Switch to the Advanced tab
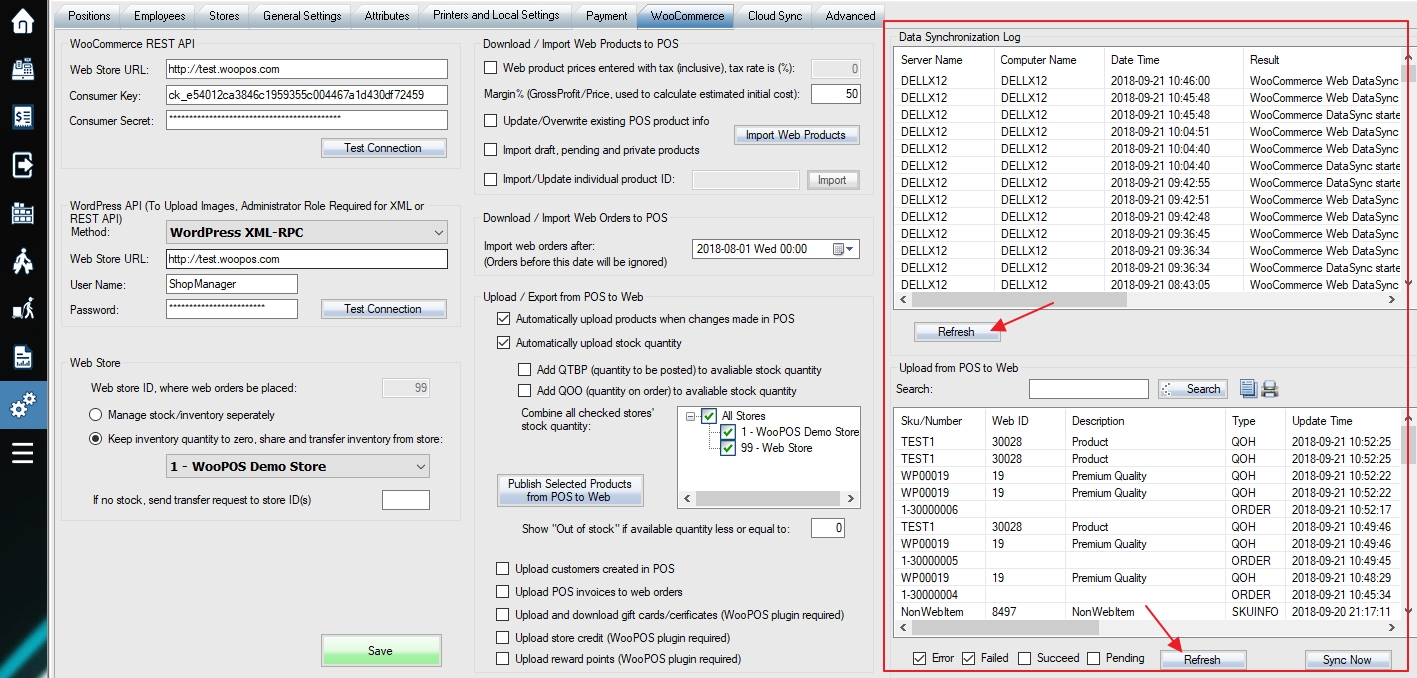This screenshot has height=678, width=1417. (850, 16)
